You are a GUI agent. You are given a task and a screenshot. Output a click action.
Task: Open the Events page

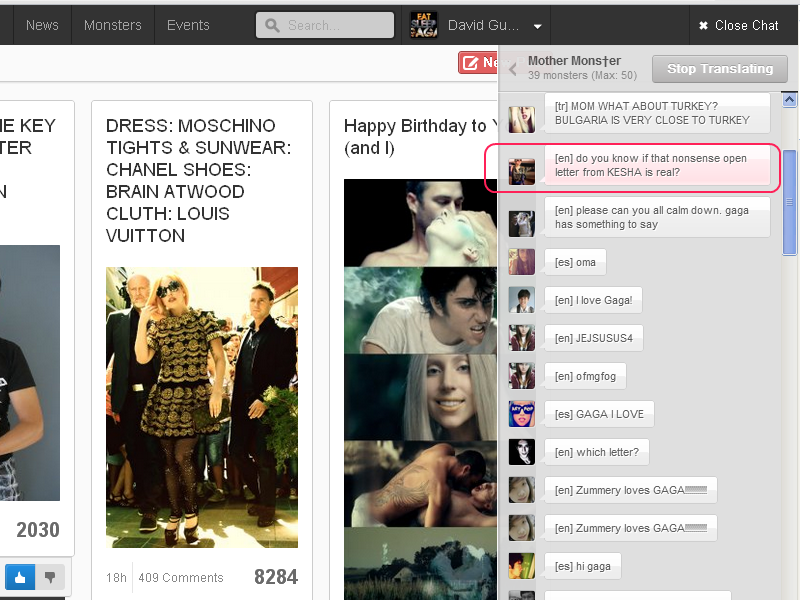(188, 25)
